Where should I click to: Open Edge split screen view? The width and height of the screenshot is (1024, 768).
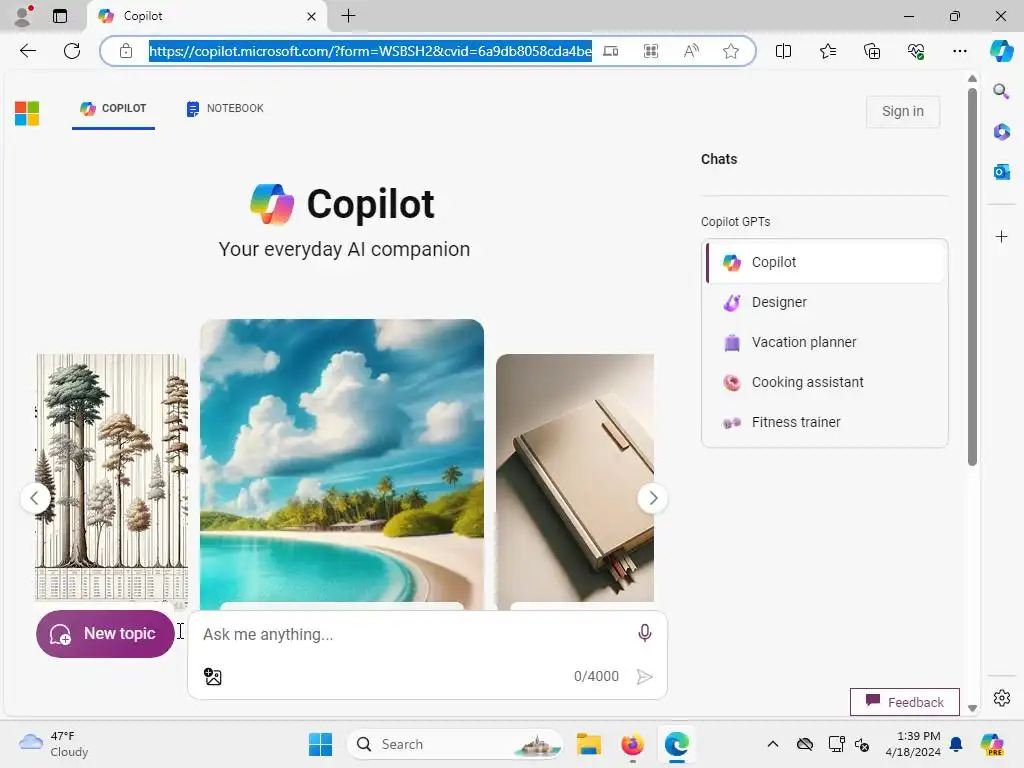783,51
